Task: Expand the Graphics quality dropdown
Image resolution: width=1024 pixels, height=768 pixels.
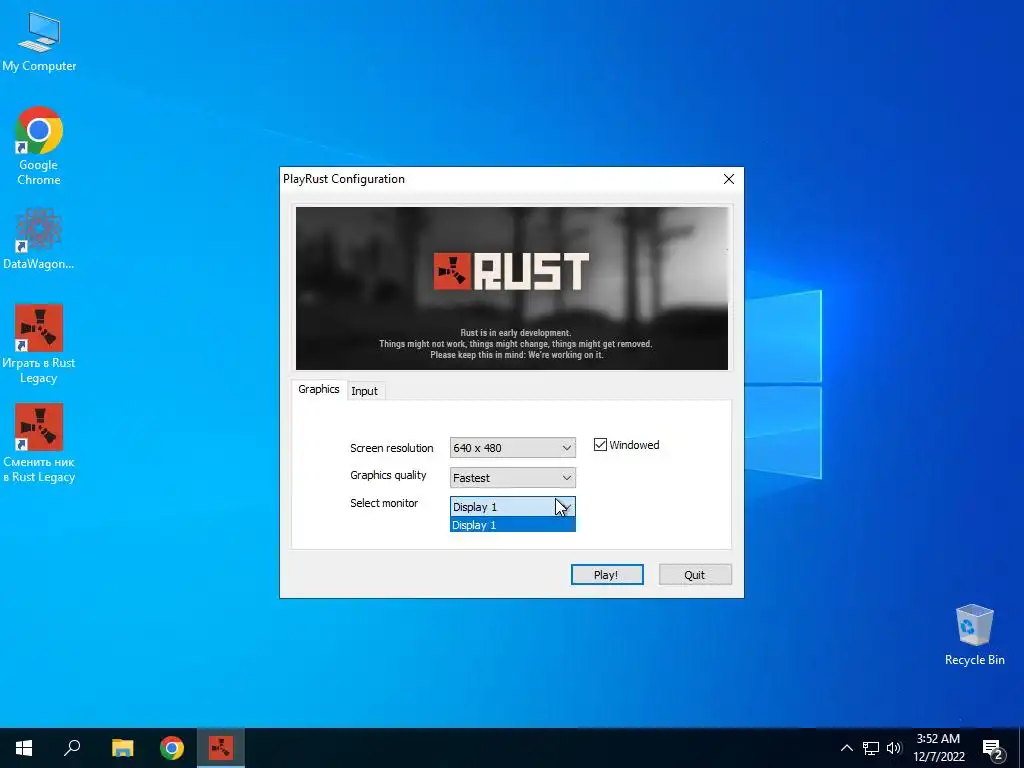Action: [x=513, y=477]
